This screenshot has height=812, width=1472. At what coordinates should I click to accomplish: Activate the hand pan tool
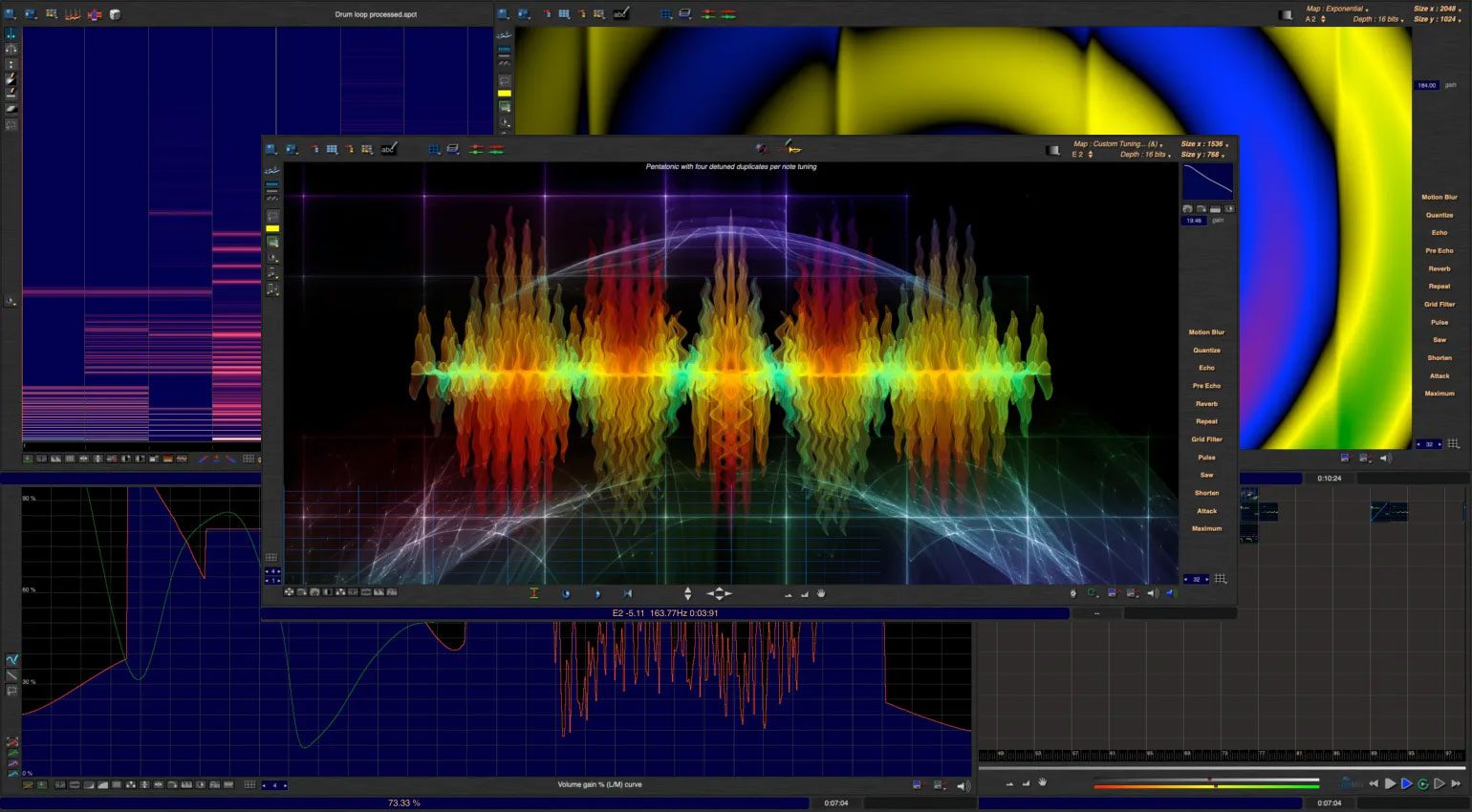pyautogui.click(x=821, y=594)
